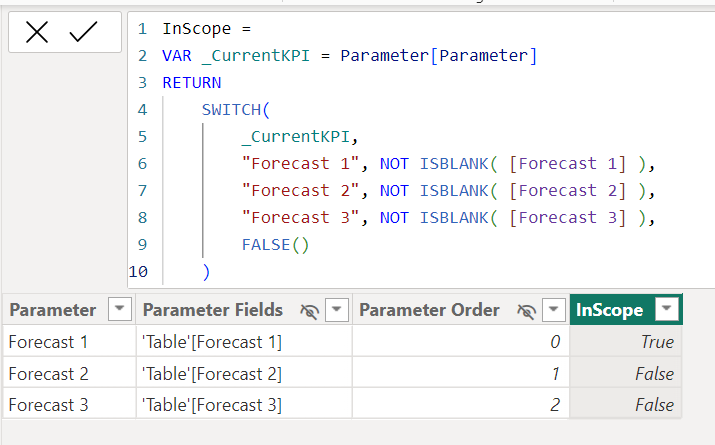Screen dimensions: 715x445
Task: Click the RETURN keyword in formula
Action: click(192, 83)
